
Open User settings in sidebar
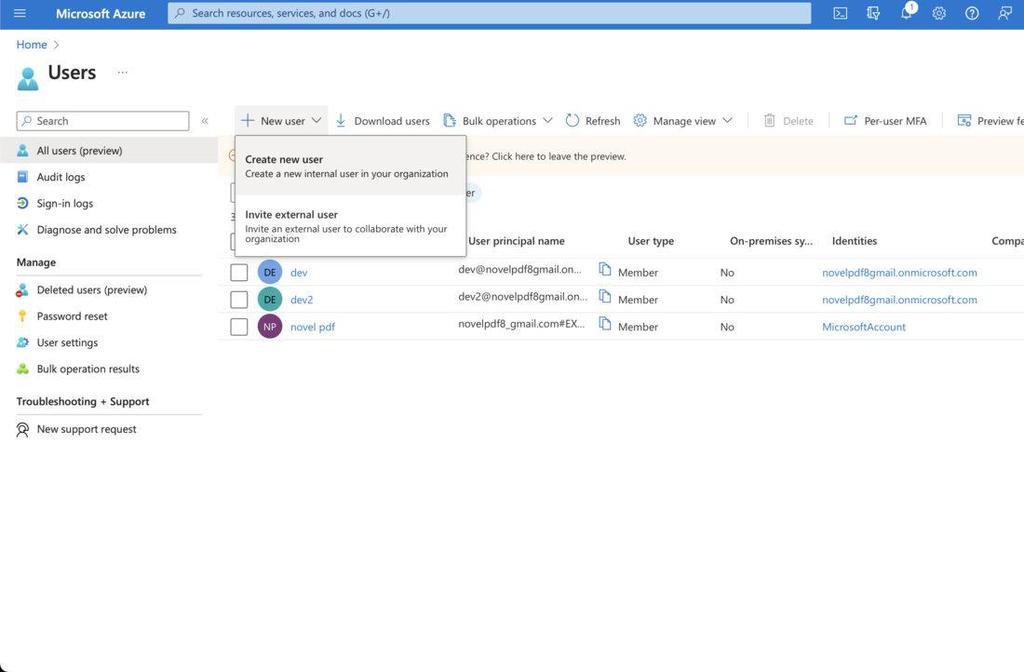(67, 342)
